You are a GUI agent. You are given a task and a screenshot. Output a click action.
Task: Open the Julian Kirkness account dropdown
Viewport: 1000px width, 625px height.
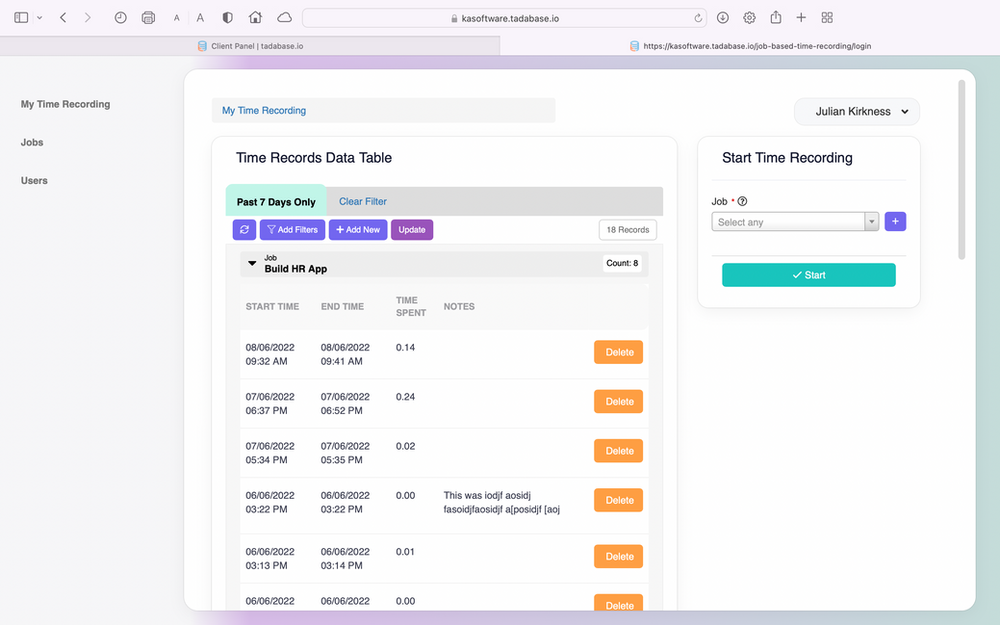click(856, 111)
